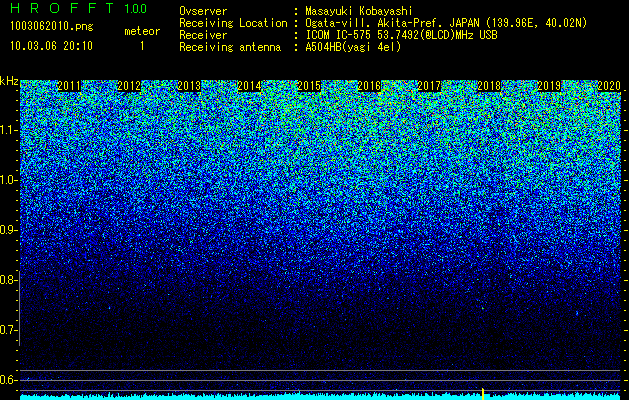Click the 2013 time marker

(189, 86)
